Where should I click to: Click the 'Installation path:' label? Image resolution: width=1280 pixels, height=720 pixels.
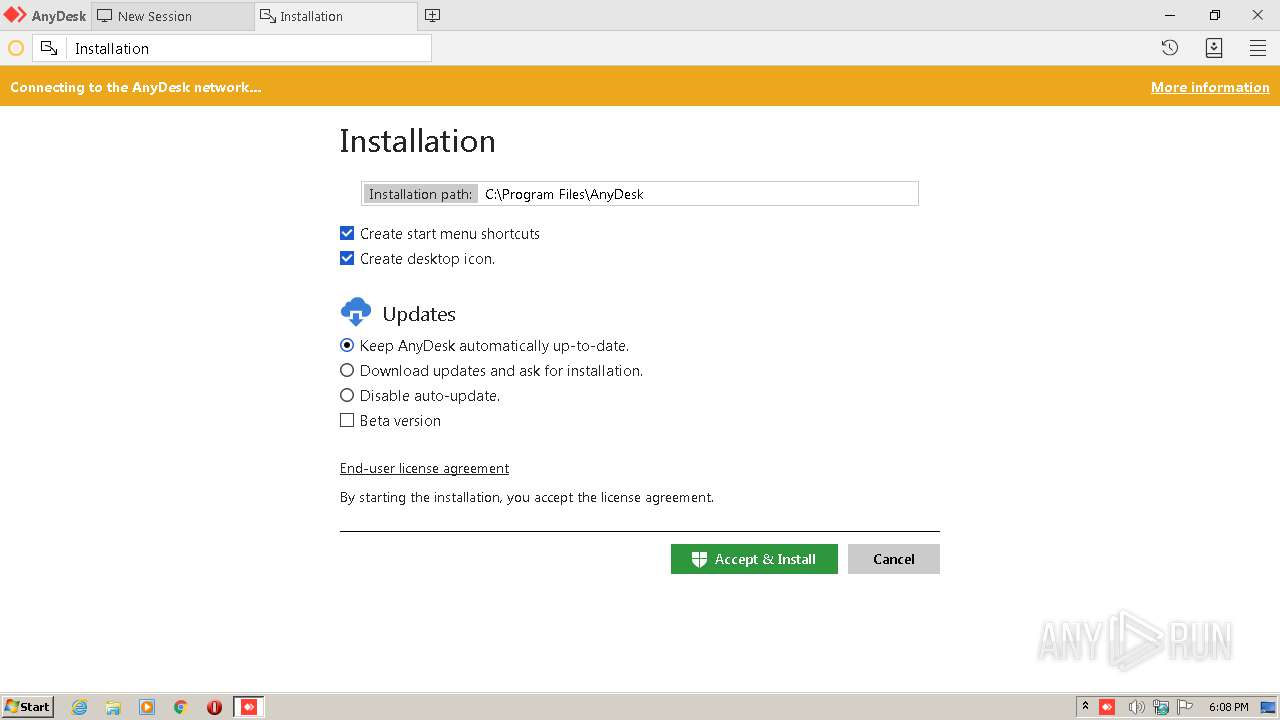coord(421,194)
